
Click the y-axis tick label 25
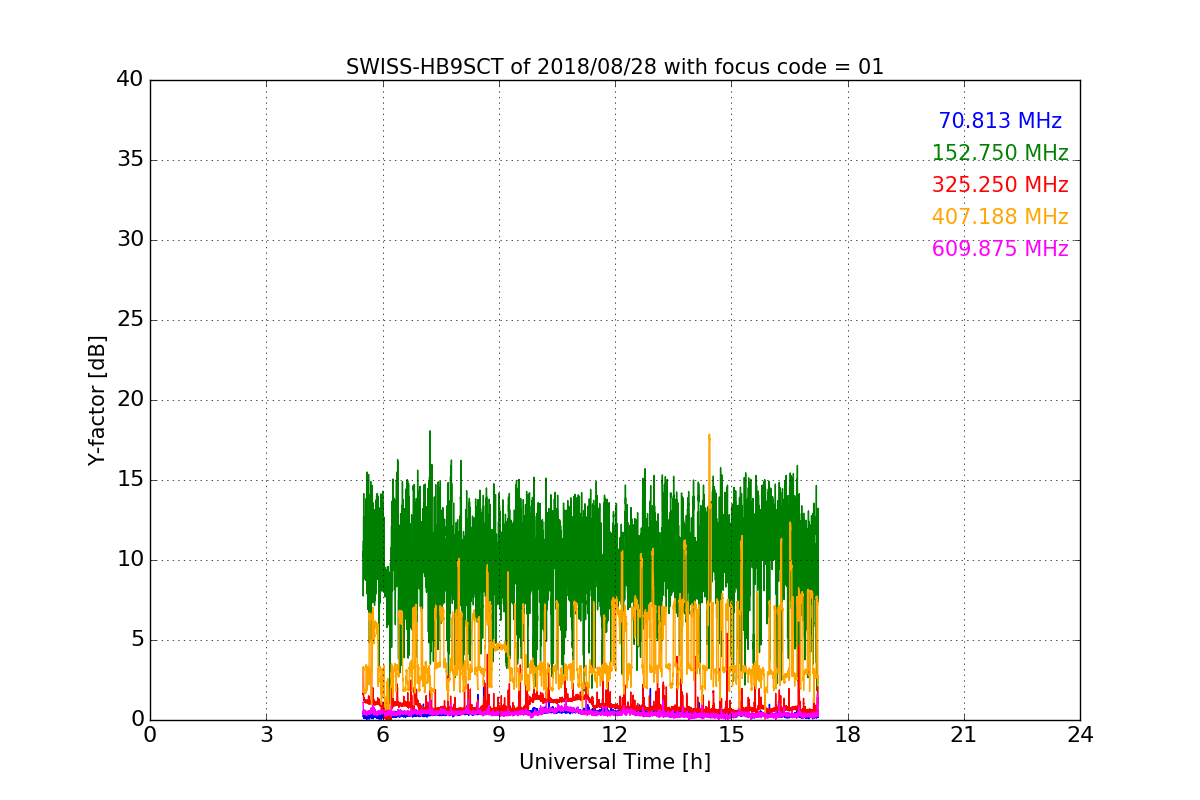coord(130,320)
